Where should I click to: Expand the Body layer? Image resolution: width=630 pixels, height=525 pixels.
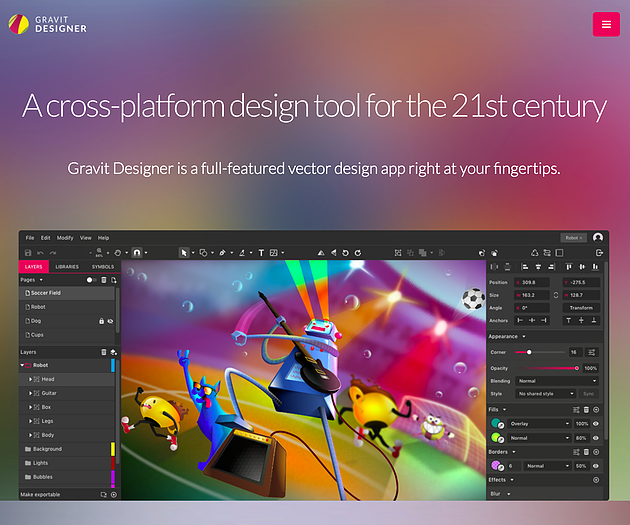tap(30, 435)
